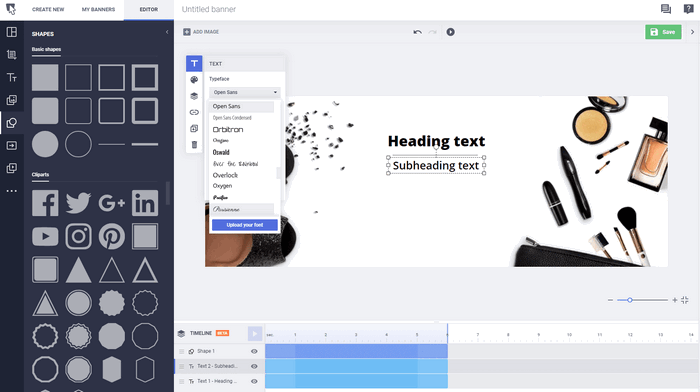Click the Shape 1 timeline bar
Screen dimensions: 700x392
click(356, 351)
